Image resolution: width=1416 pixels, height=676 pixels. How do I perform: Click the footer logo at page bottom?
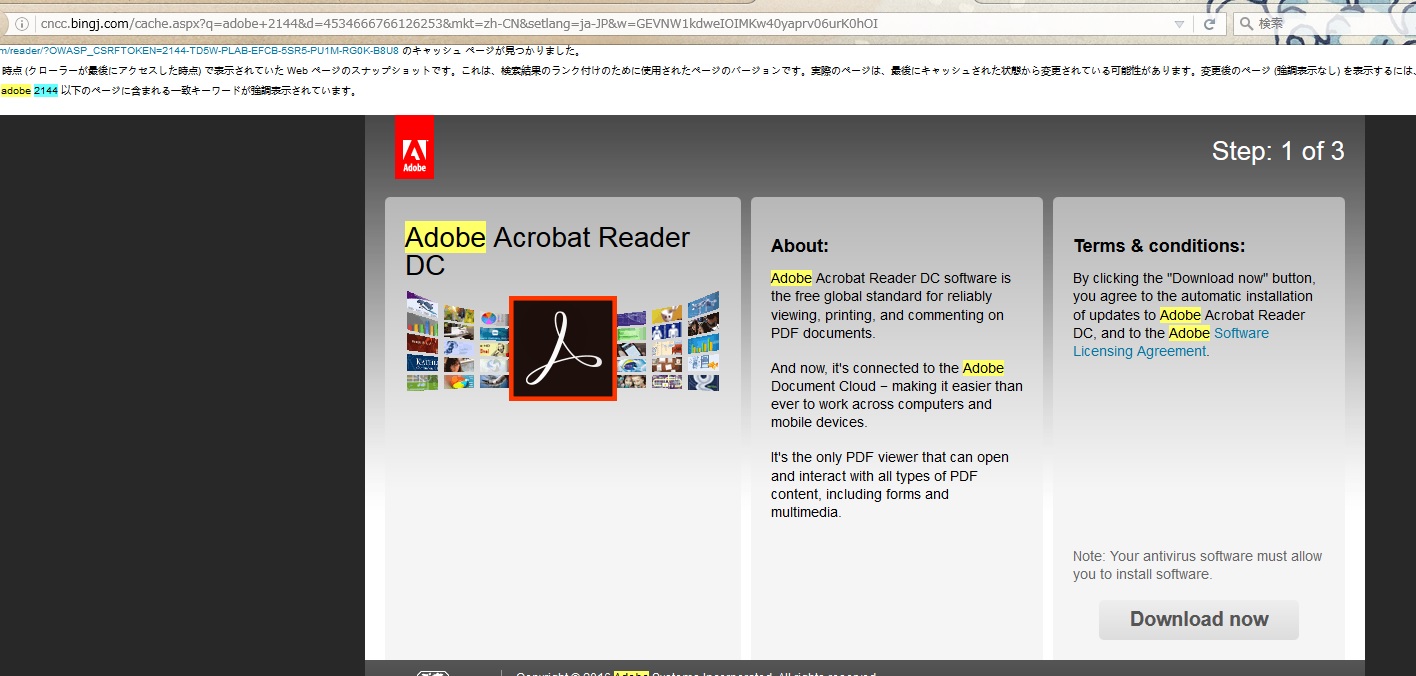point(432,672)
